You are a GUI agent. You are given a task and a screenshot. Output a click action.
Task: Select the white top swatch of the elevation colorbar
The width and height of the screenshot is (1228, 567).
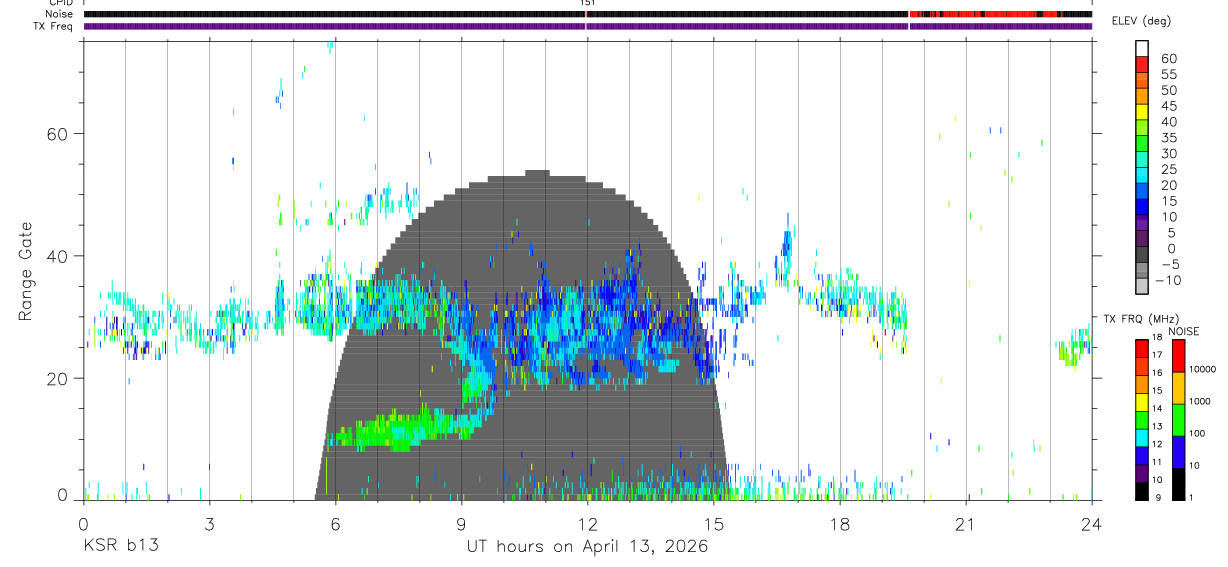tap(1142, 48)
